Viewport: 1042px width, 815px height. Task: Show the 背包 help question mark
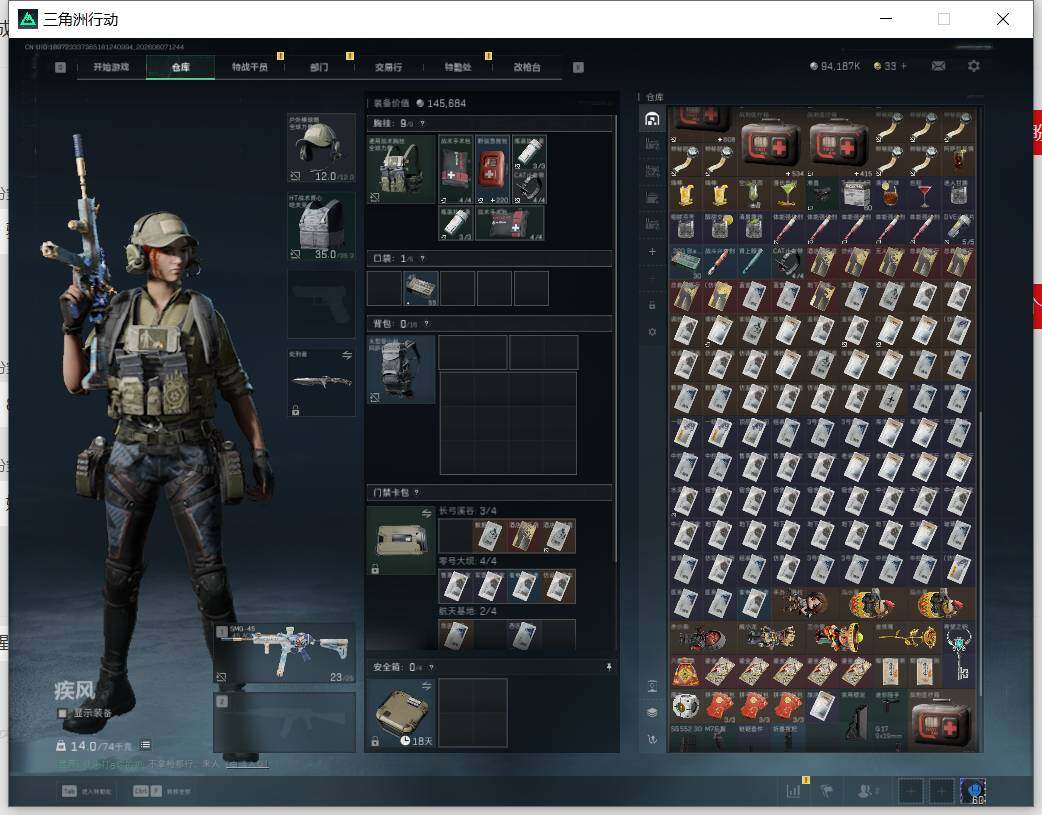pos(426,324)
